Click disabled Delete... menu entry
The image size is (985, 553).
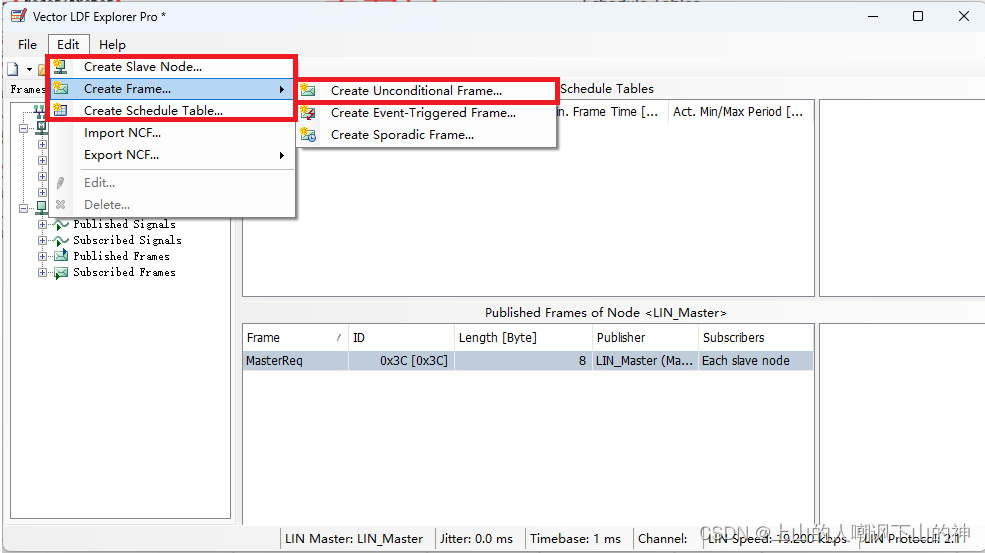tap(171, 205)
